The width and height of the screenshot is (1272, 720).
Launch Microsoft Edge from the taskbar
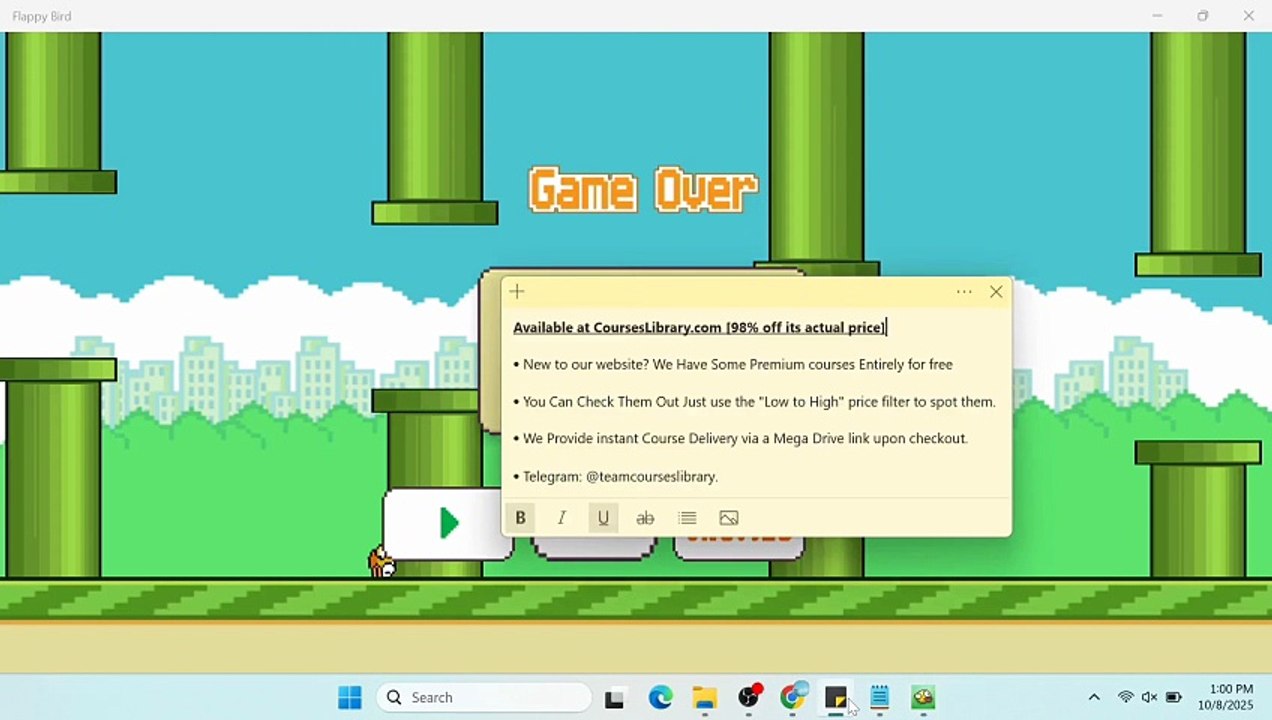[x=660, y=698]
